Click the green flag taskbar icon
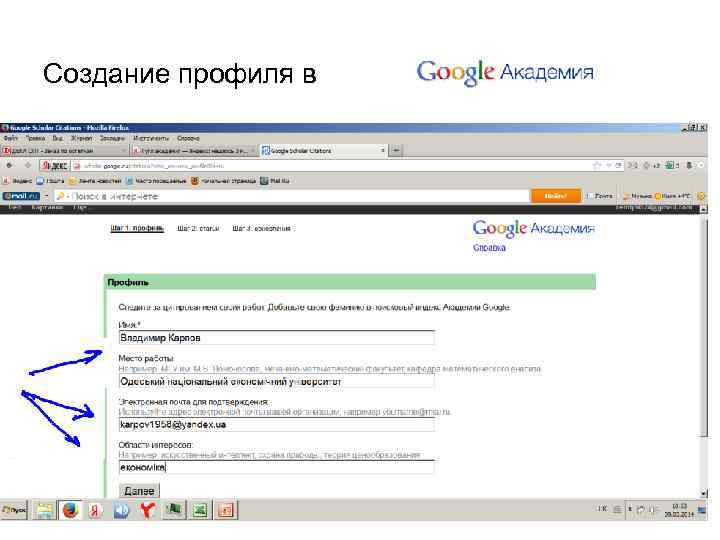720x540 pixels. [x=174, y=510]
